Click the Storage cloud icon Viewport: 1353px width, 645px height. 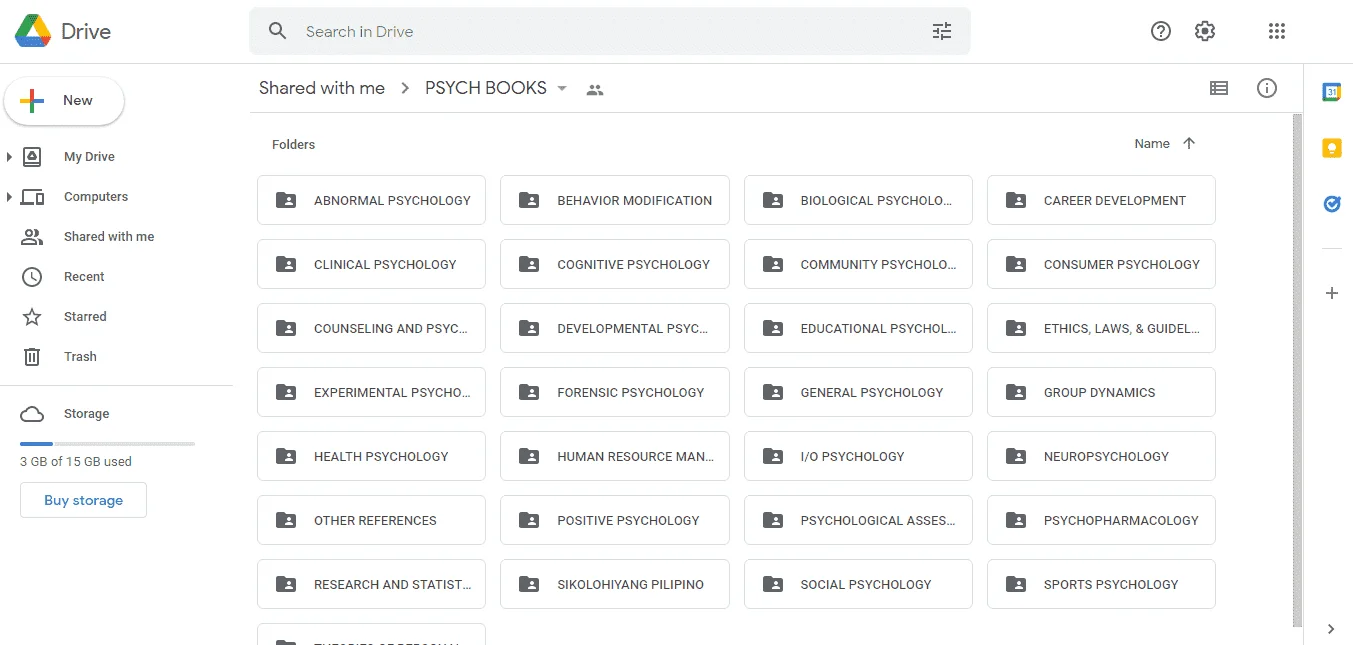tap(32, 414)
